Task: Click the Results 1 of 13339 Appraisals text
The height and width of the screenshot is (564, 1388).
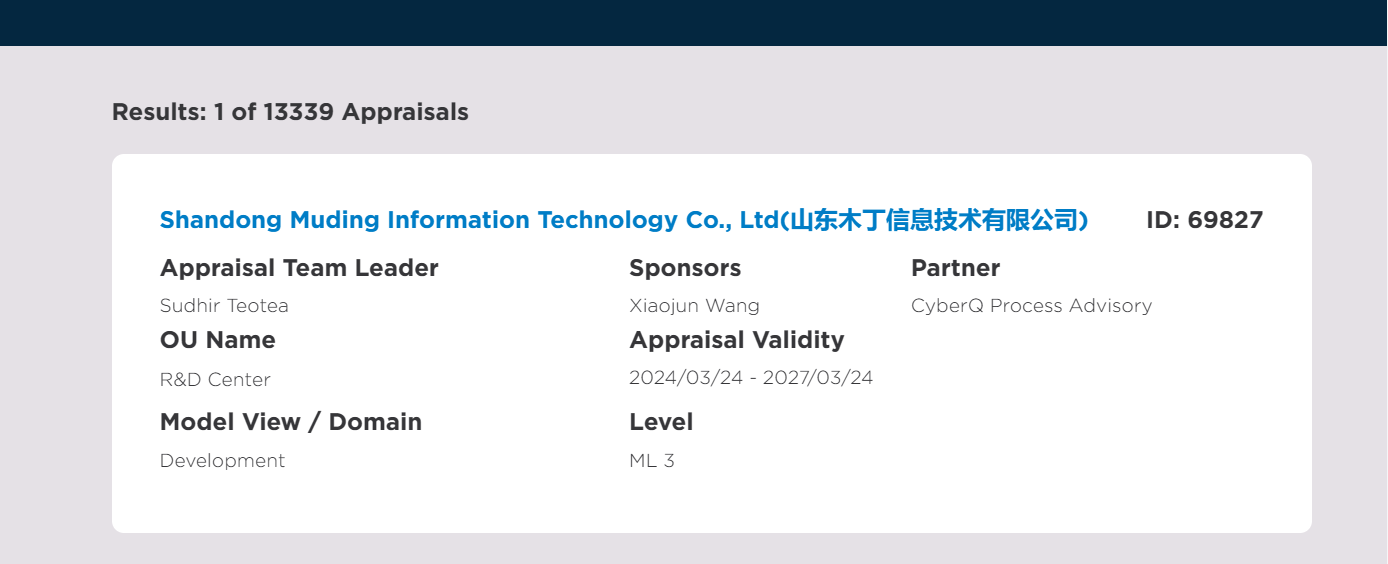Action: pos(290,112)
